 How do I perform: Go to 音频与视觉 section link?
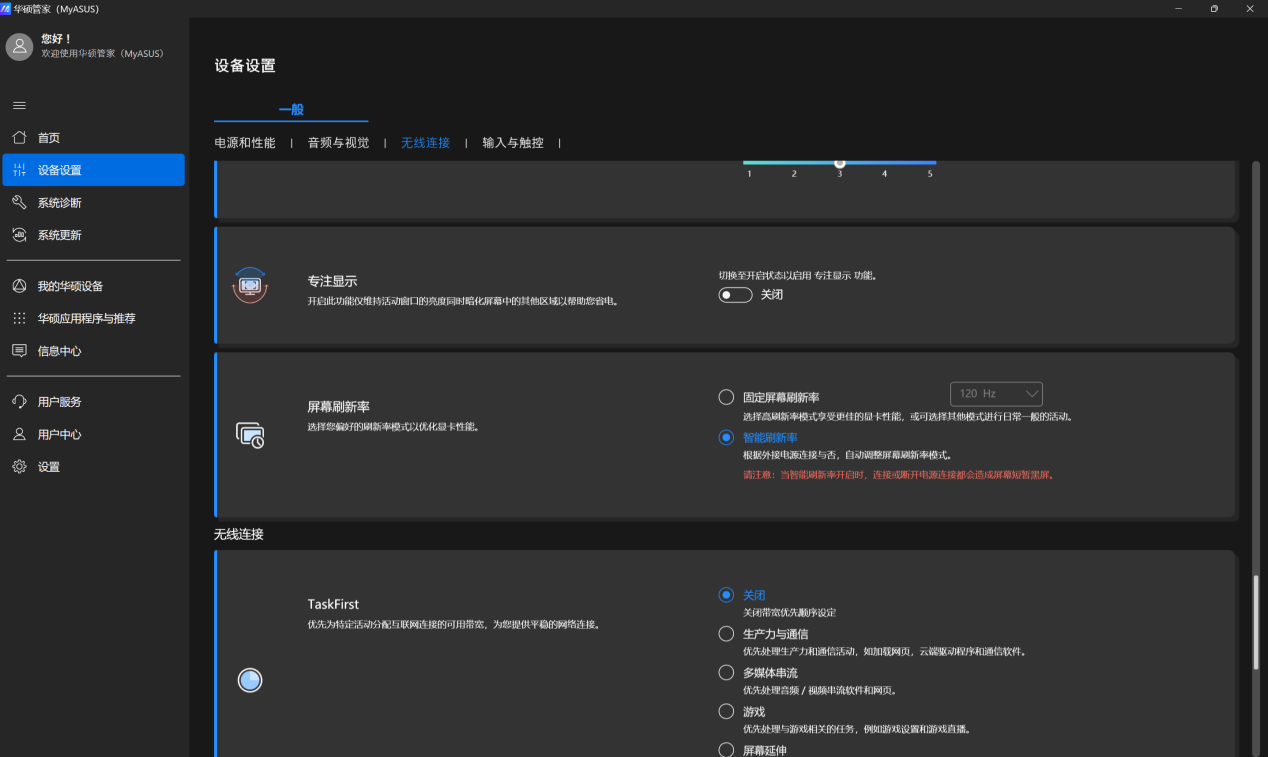click(338, 143)
